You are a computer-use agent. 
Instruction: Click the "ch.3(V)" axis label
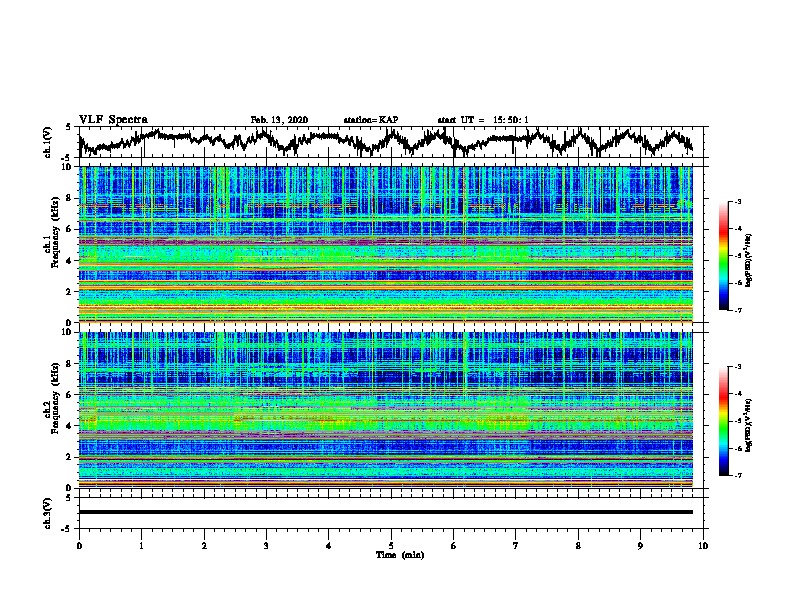pyautogui.click(x=48, y=514)
